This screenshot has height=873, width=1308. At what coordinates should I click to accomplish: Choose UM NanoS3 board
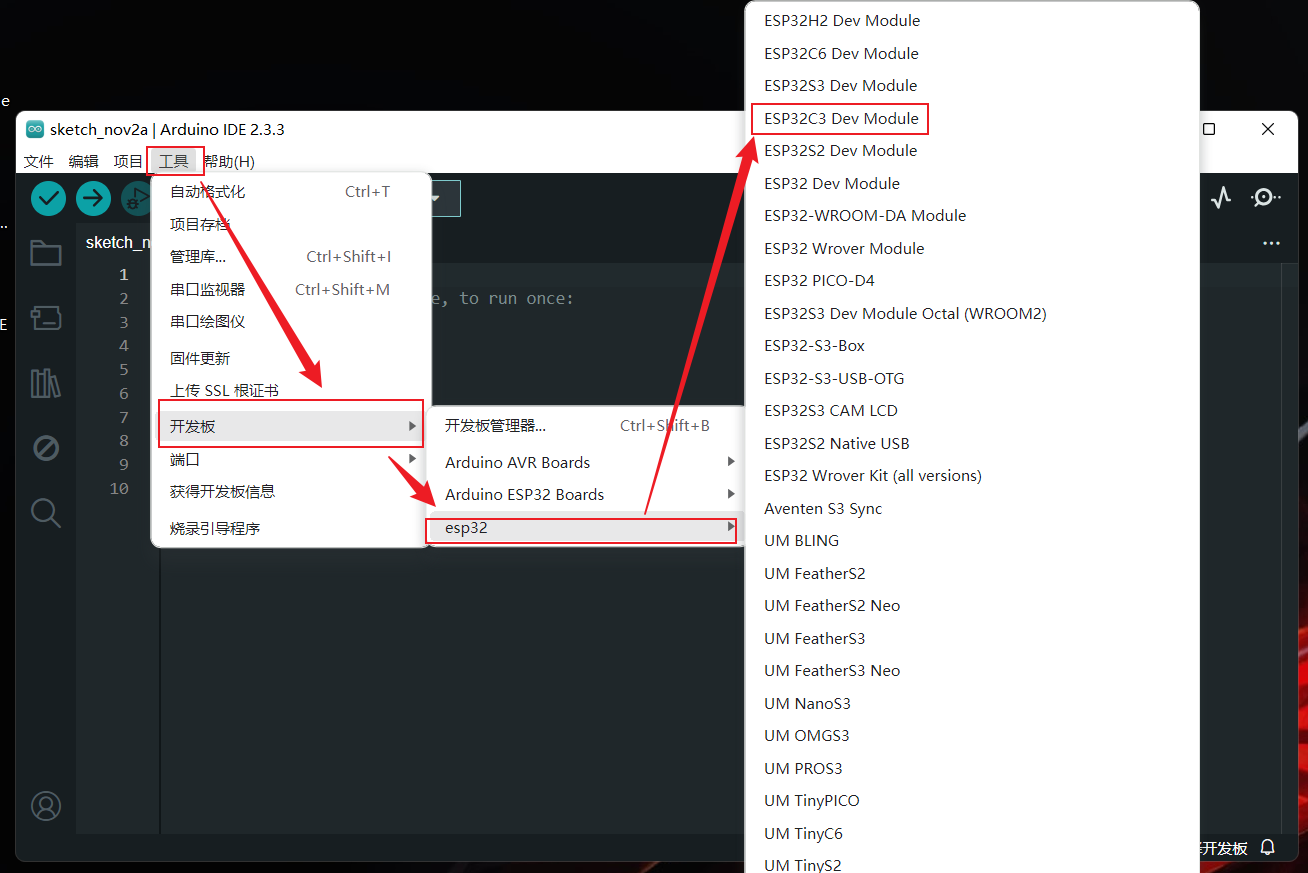807,703
